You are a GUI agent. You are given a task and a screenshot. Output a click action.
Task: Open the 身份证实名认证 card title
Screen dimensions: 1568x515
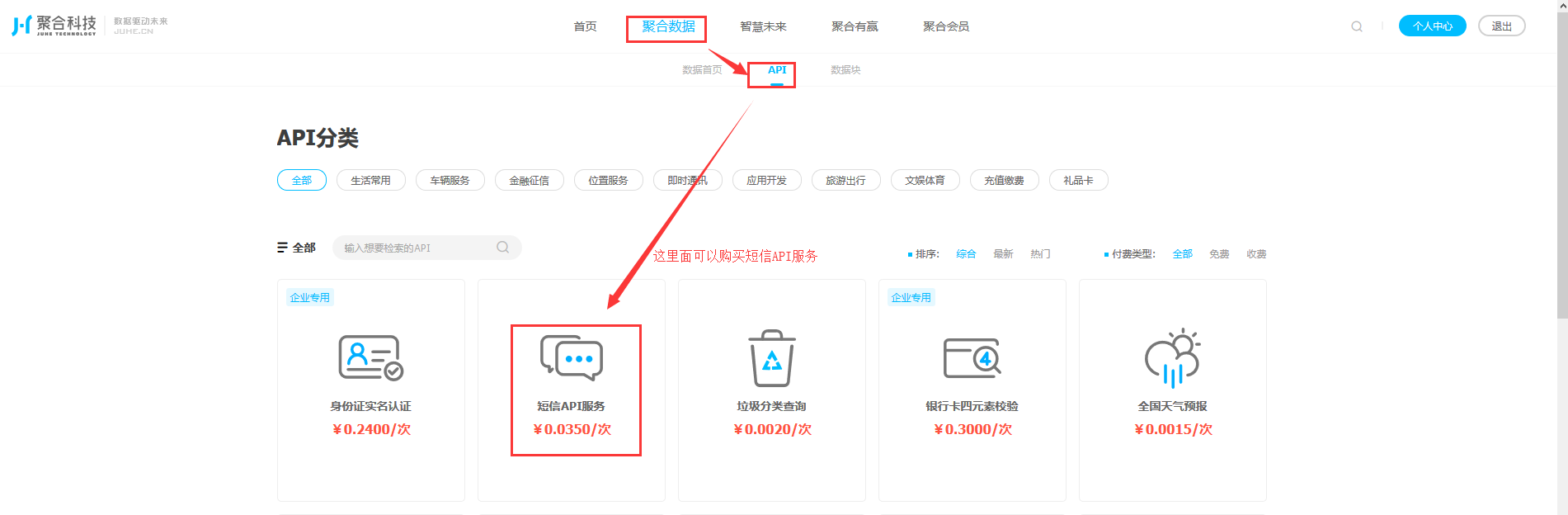(x=371, y=406)
